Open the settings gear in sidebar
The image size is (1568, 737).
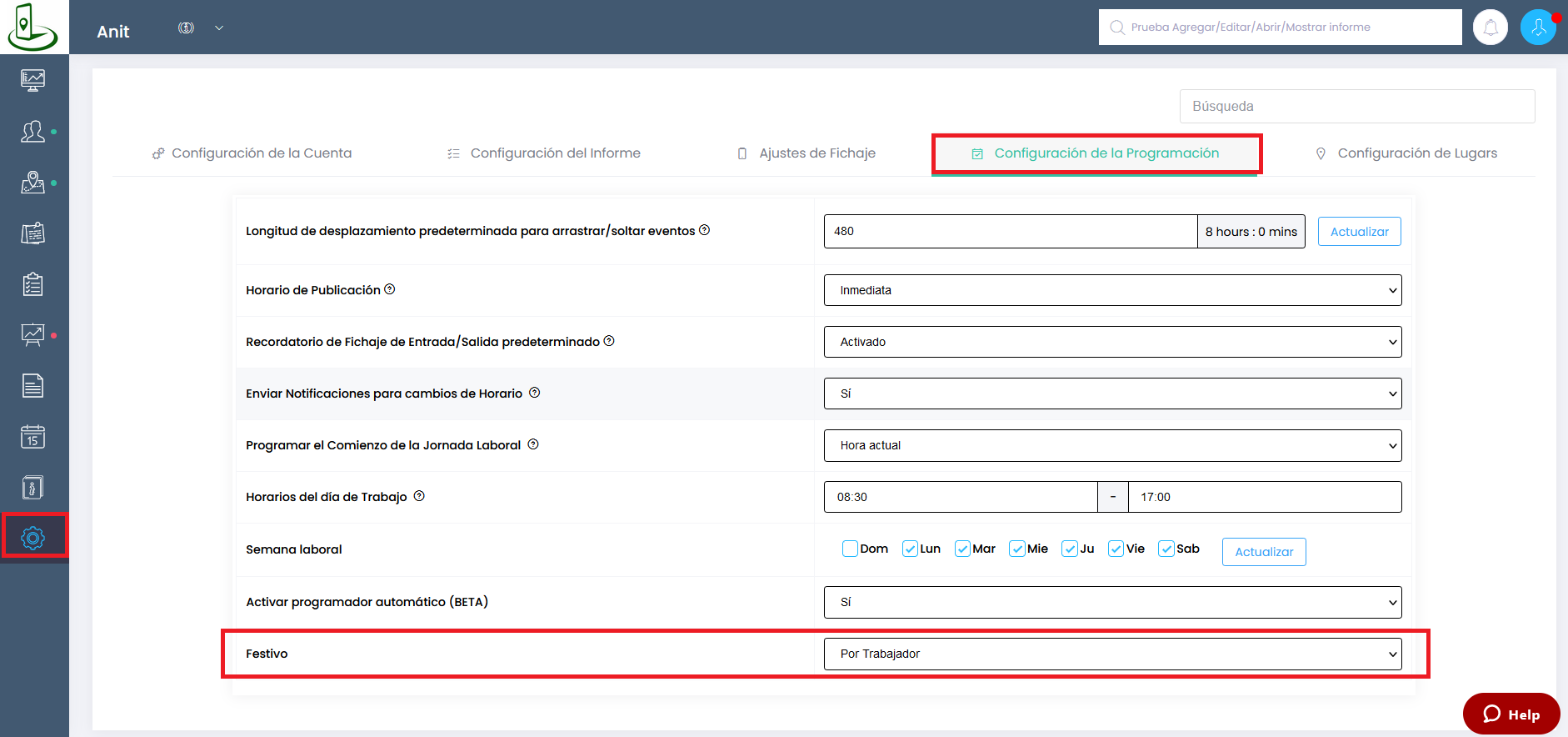33,538
